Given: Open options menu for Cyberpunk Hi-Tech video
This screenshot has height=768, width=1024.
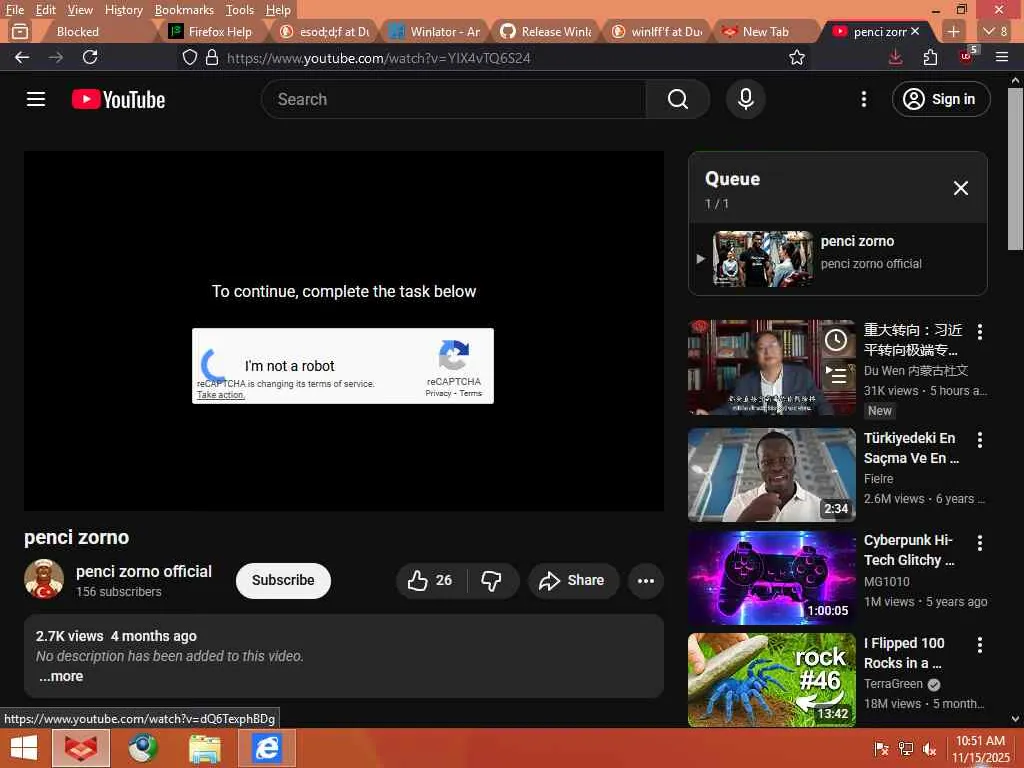Looking at the screenshot, I should pos(980,542).
